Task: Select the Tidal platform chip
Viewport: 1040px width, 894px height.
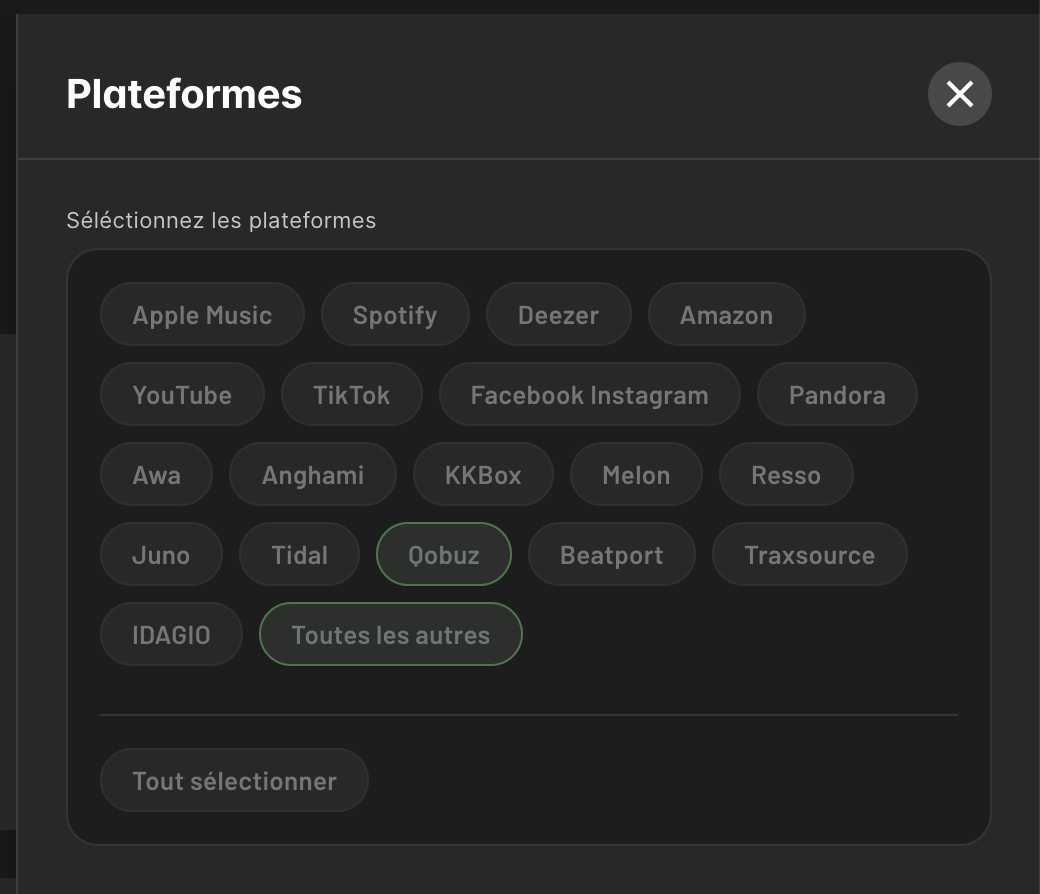Action: (x=299, y=555)
